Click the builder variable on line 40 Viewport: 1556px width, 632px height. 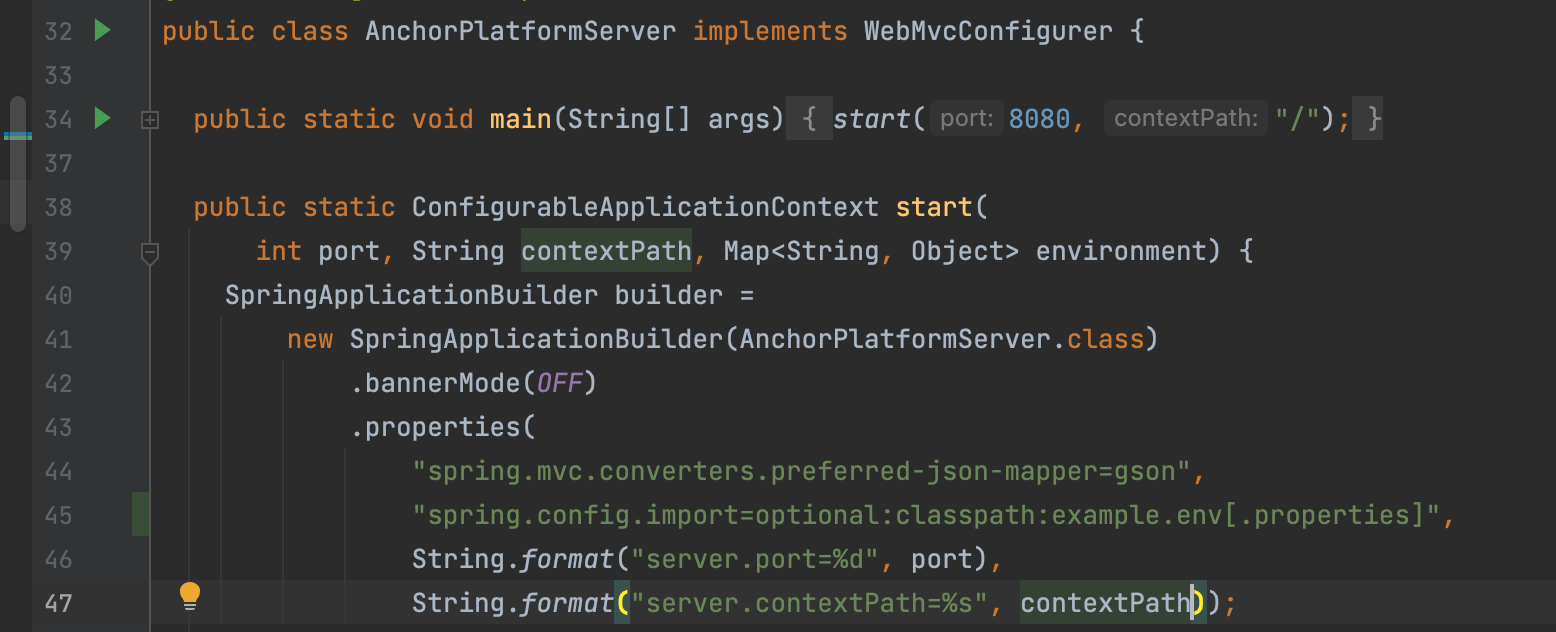tap(668, 295)
